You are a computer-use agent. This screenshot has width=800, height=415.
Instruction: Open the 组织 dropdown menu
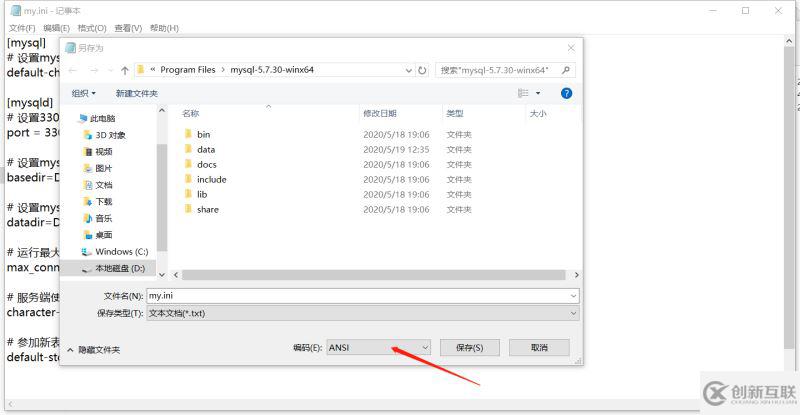[84, 93]
